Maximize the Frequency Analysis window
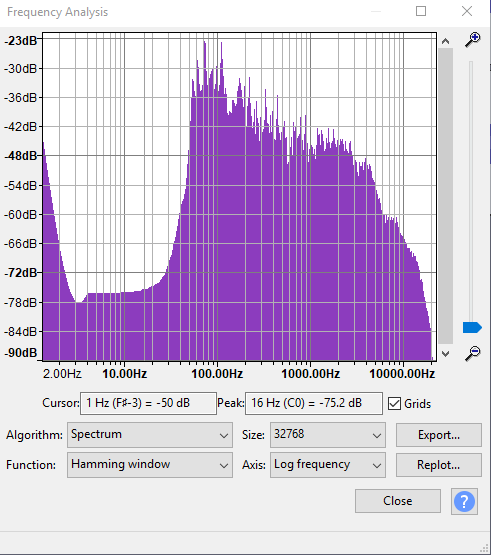 tap(421, 11)
